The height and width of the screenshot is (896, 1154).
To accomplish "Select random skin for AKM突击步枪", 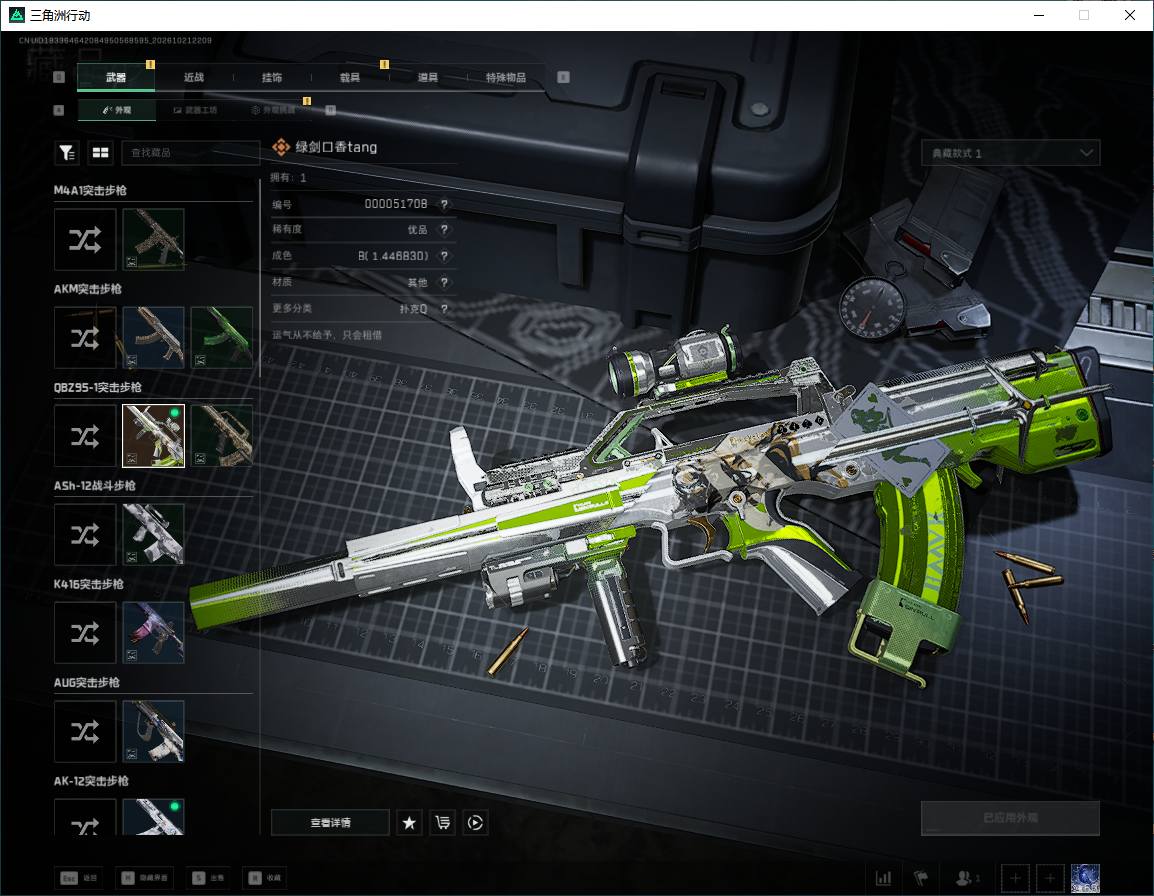I will [85, 338].
